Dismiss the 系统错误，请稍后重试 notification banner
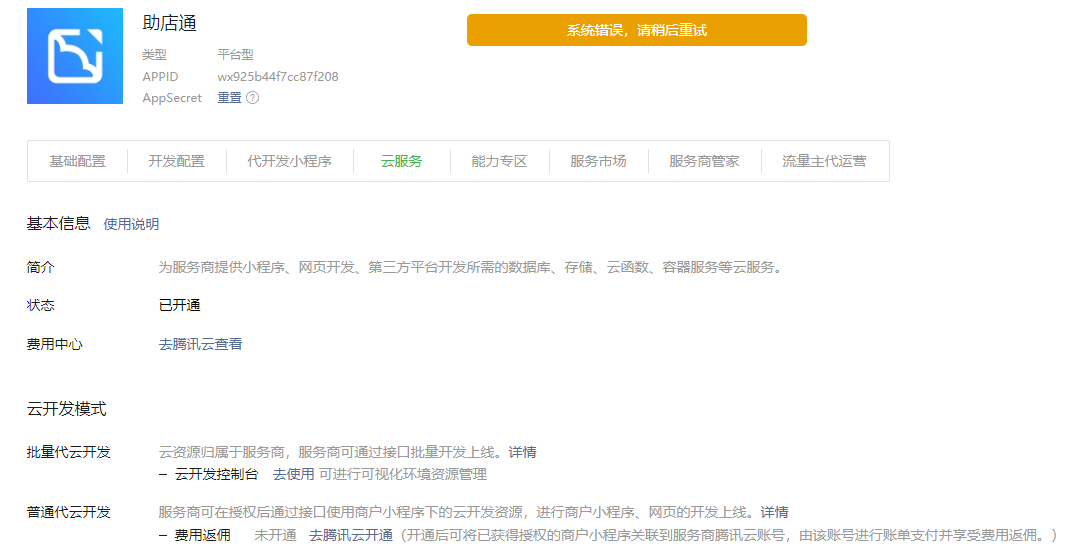Image resolution: width=1077 pixels, height=558 pixels. pos(637,30)
